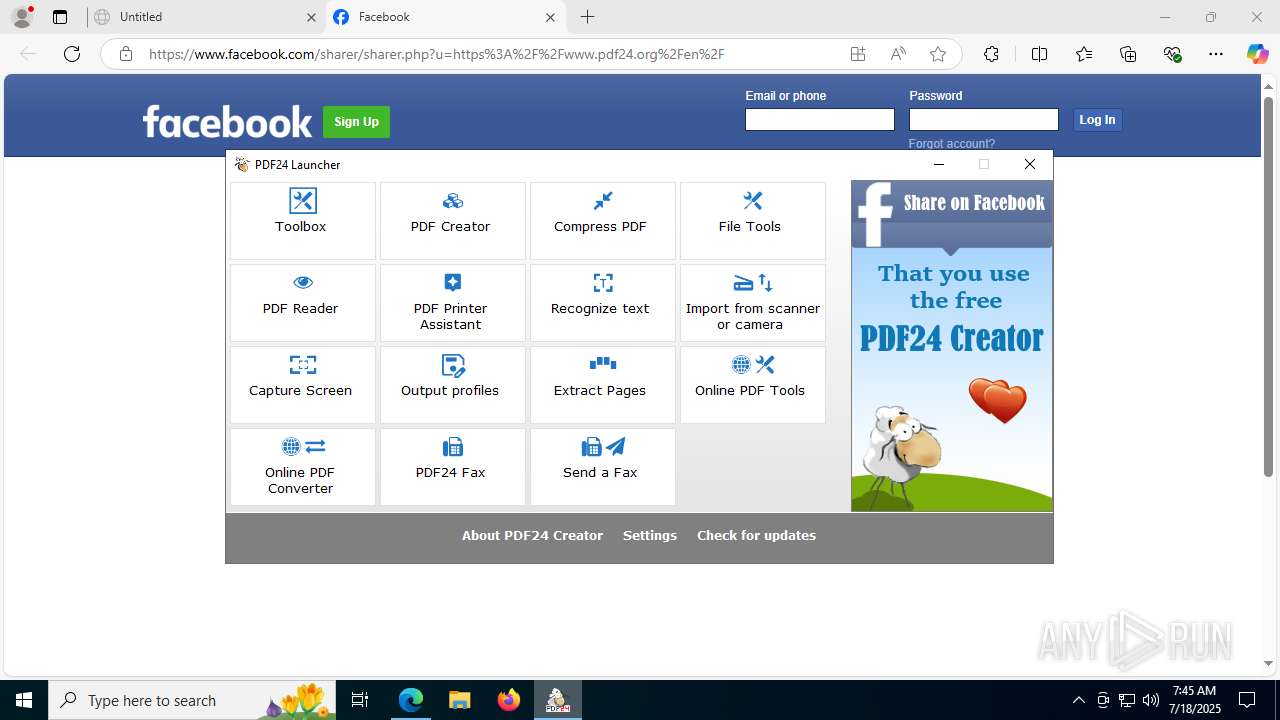Click the browser address bar URL

pos(436,54)
